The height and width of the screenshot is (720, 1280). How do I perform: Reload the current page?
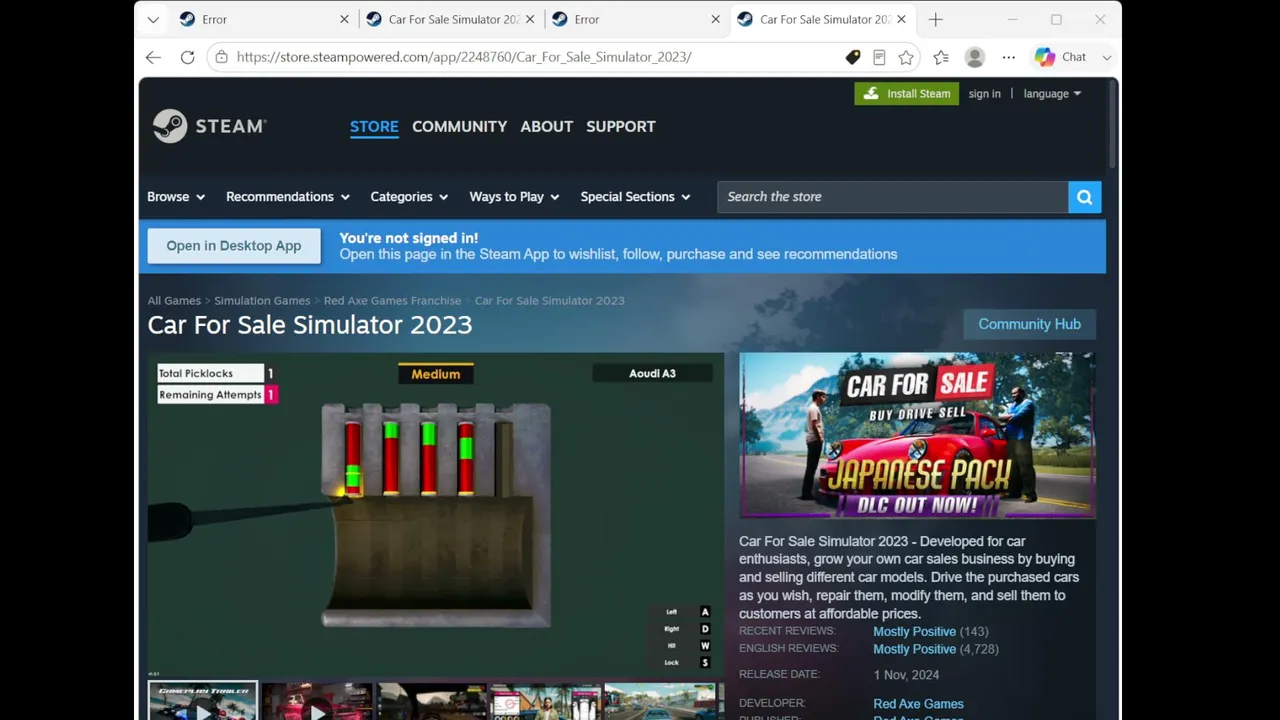coord(187,57)
